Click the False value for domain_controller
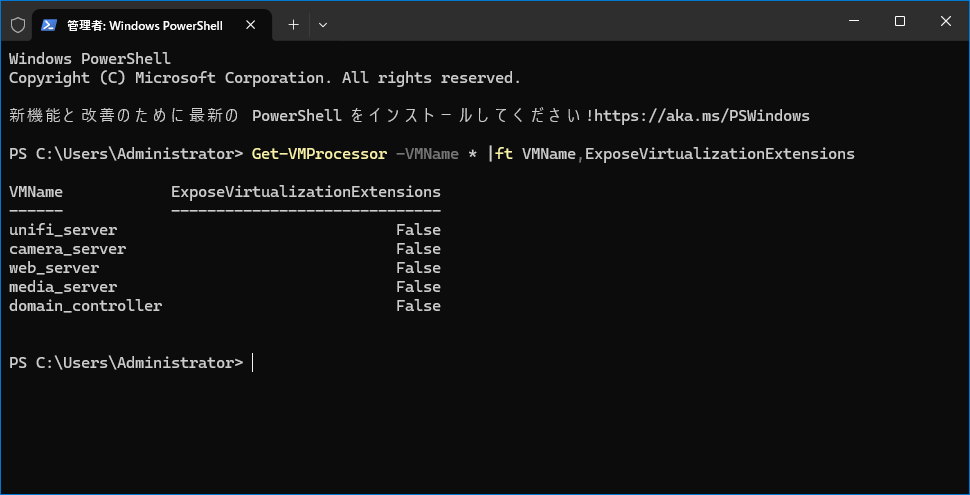 tap(418, 306)
